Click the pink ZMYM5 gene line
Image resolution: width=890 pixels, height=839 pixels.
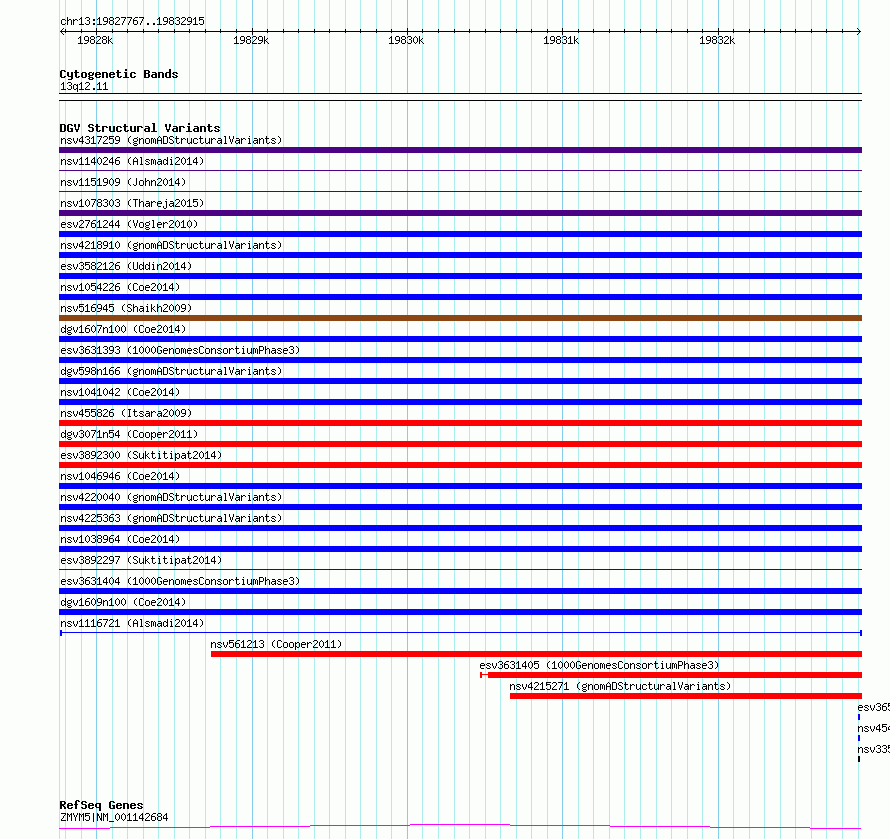click(x=460, y=826)
